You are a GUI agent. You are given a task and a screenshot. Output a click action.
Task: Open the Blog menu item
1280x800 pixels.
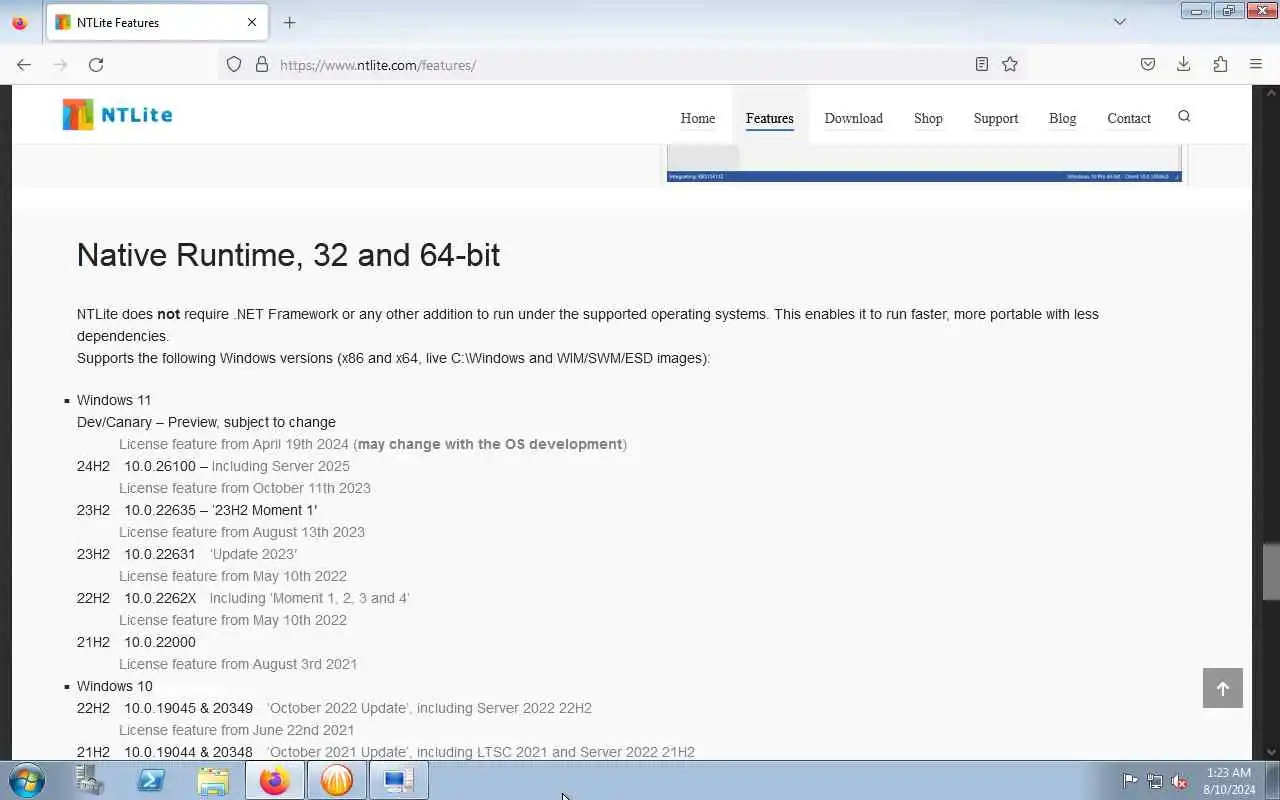(x=1062, y=118)
